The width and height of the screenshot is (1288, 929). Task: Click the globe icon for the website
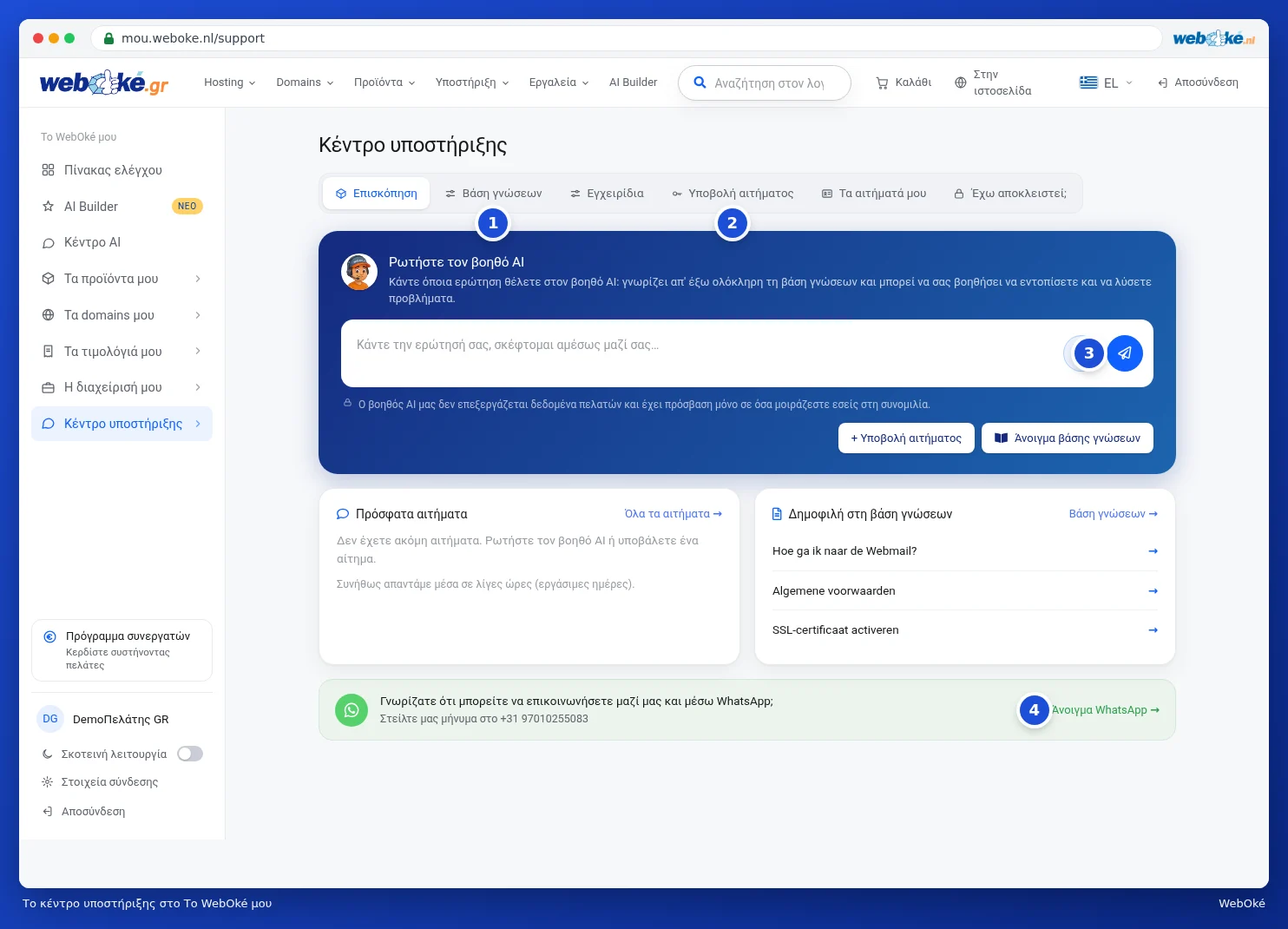[x=960, y=83]
